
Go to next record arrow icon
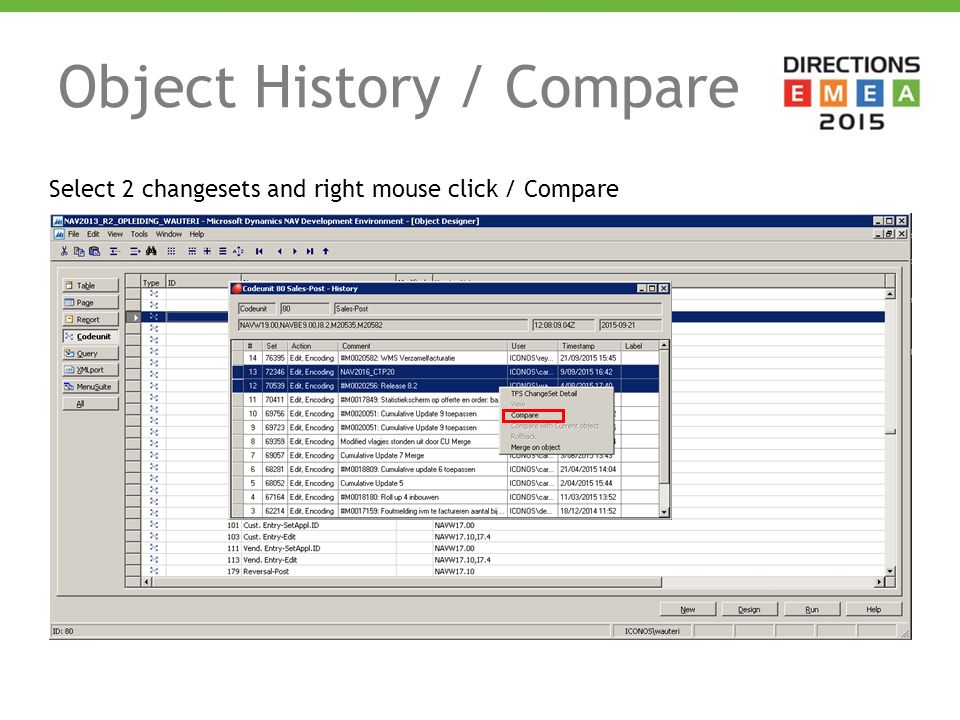pos(294,251)
